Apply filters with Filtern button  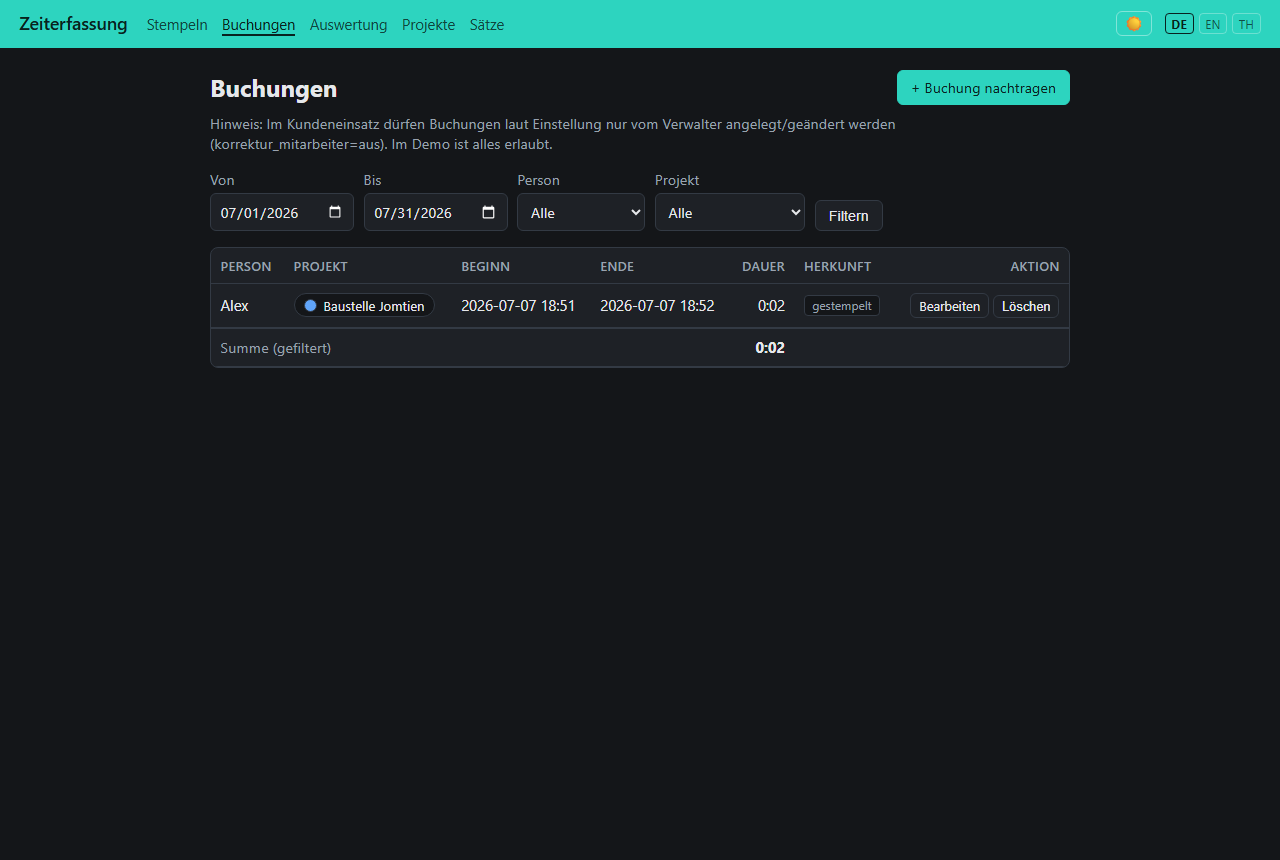point(849,215)
